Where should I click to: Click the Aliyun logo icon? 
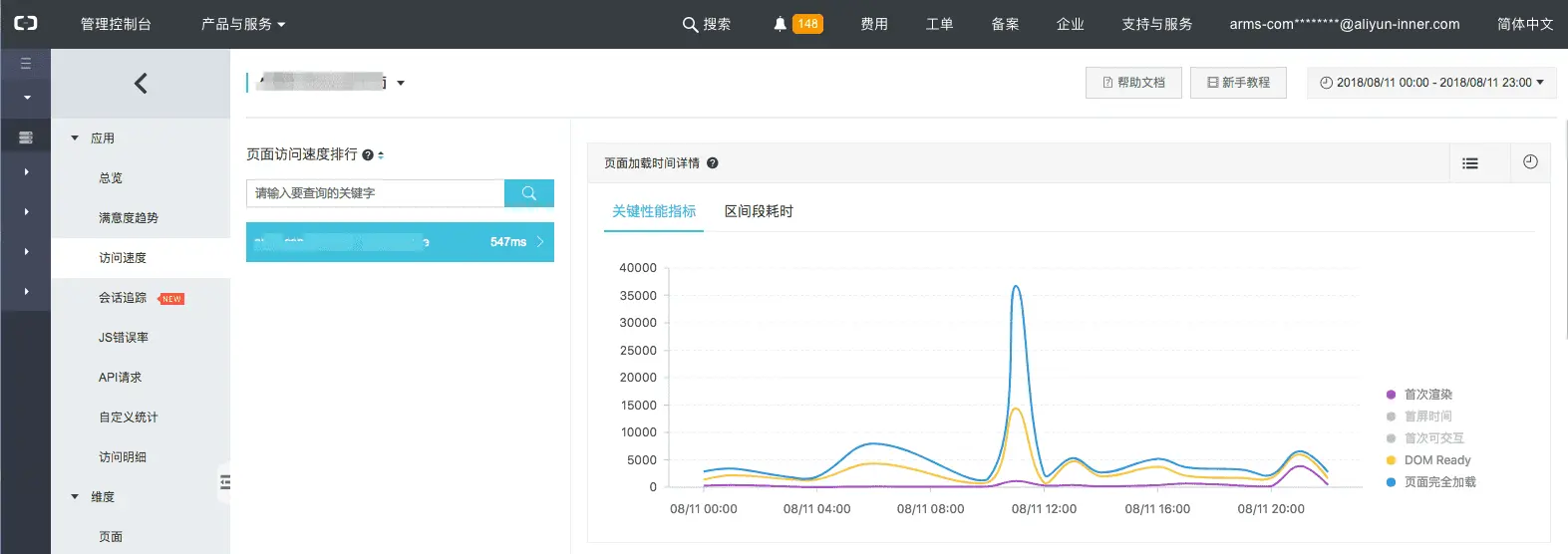(26, 23)
